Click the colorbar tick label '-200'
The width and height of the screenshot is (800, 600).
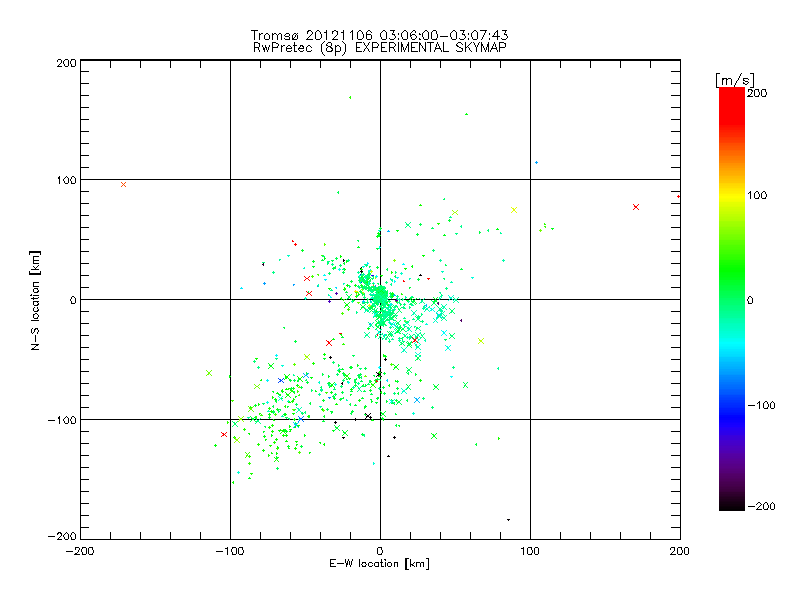click(762, 506)
